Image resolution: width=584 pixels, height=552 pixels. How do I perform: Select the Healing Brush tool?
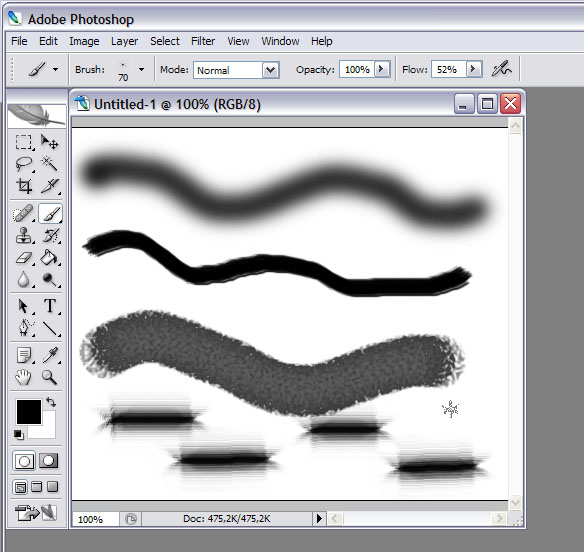23,214
